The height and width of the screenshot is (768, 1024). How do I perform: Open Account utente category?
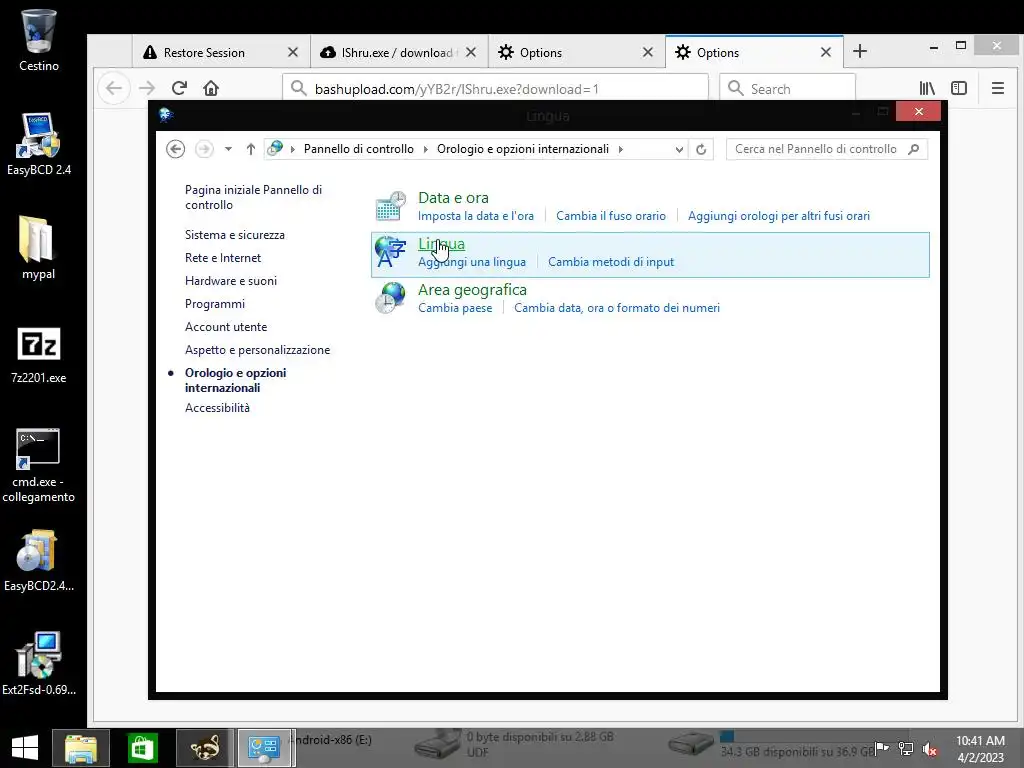pyautogui.click(x=226, y=327)
